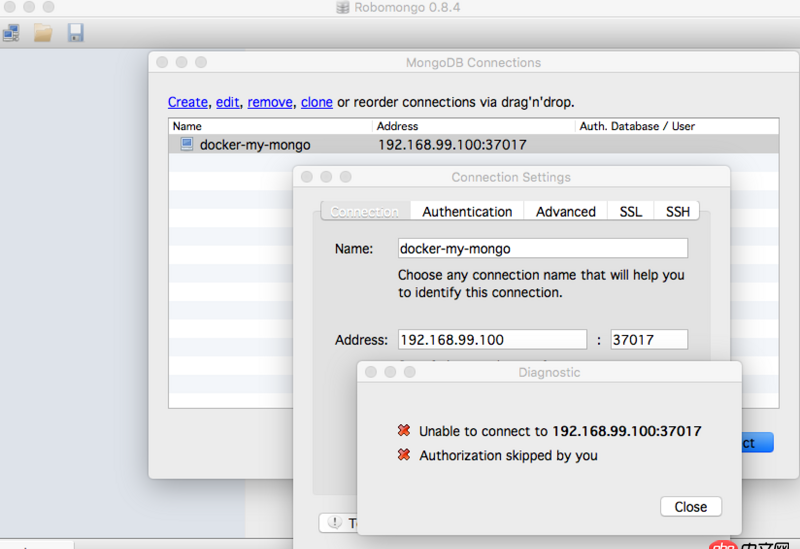This screenshot has height=549, width=800.
Task: Click the Connect toolbar icon in Robomongo
Action: point(11,33)
